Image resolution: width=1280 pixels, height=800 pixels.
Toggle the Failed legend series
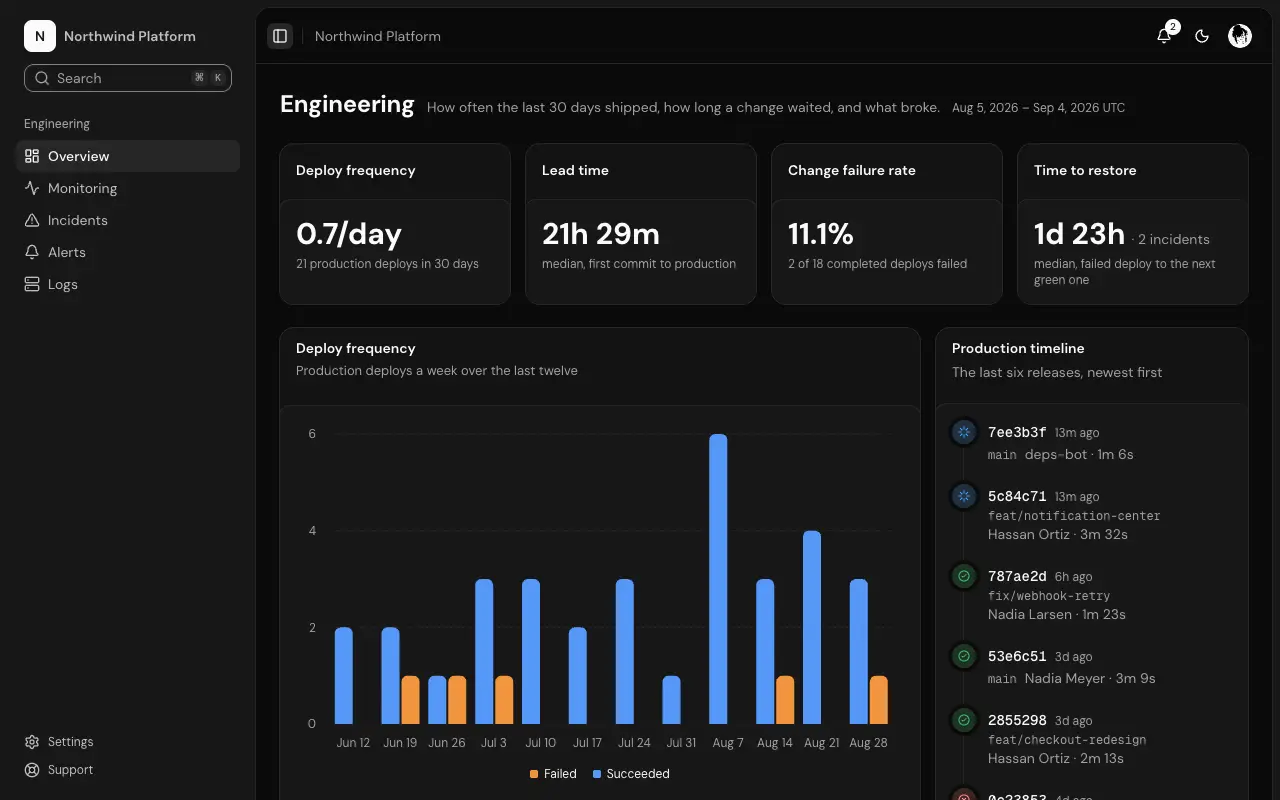[553, 774]
